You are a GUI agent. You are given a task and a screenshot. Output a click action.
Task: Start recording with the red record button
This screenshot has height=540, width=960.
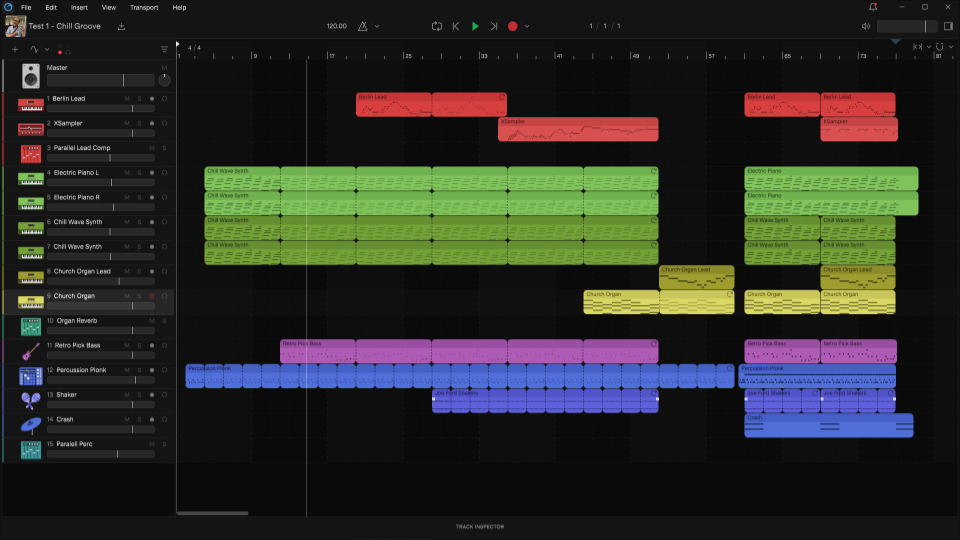click(512, 26)
